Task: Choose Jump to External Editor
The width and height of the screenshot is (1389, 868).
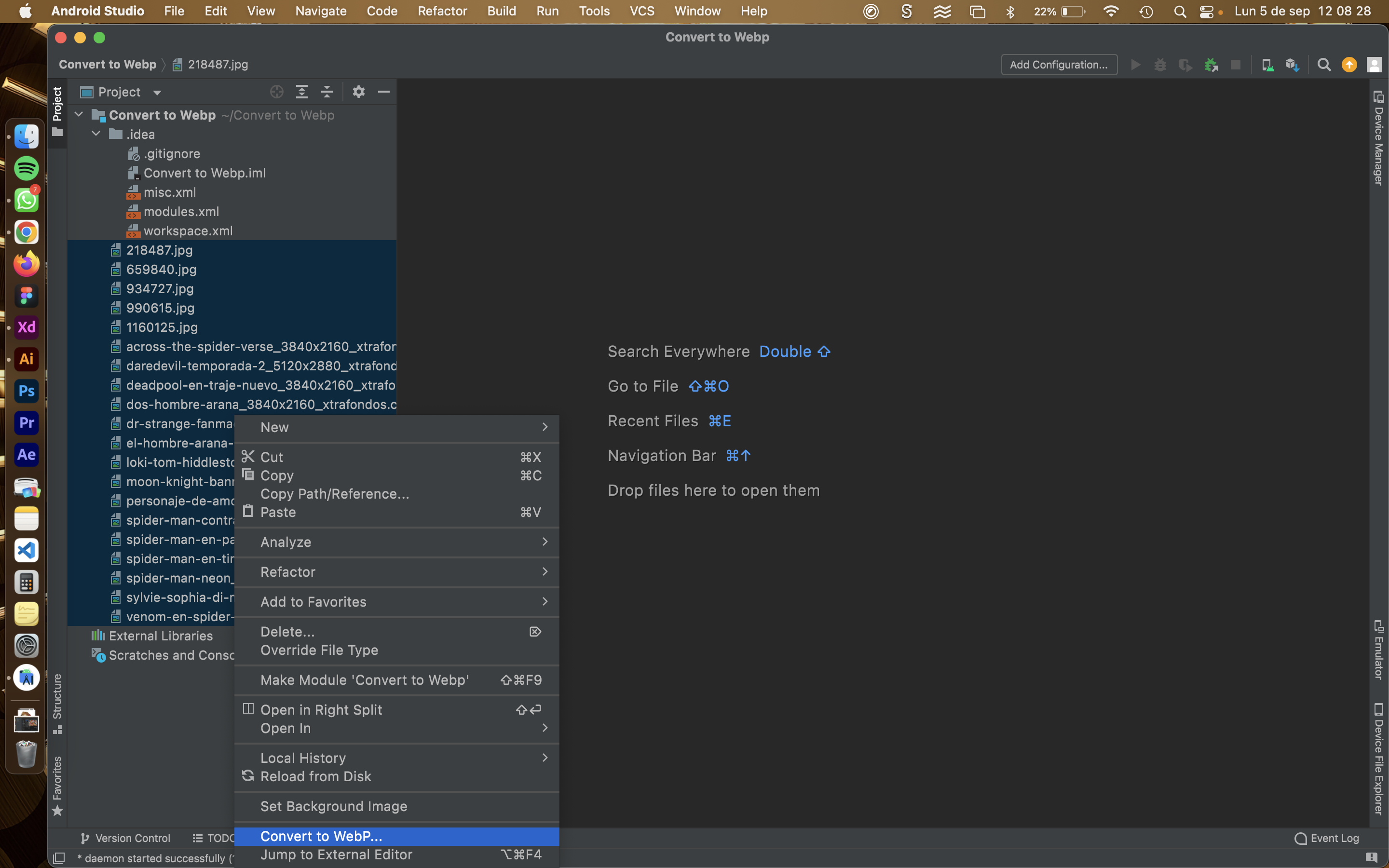Action: [396, 854]
